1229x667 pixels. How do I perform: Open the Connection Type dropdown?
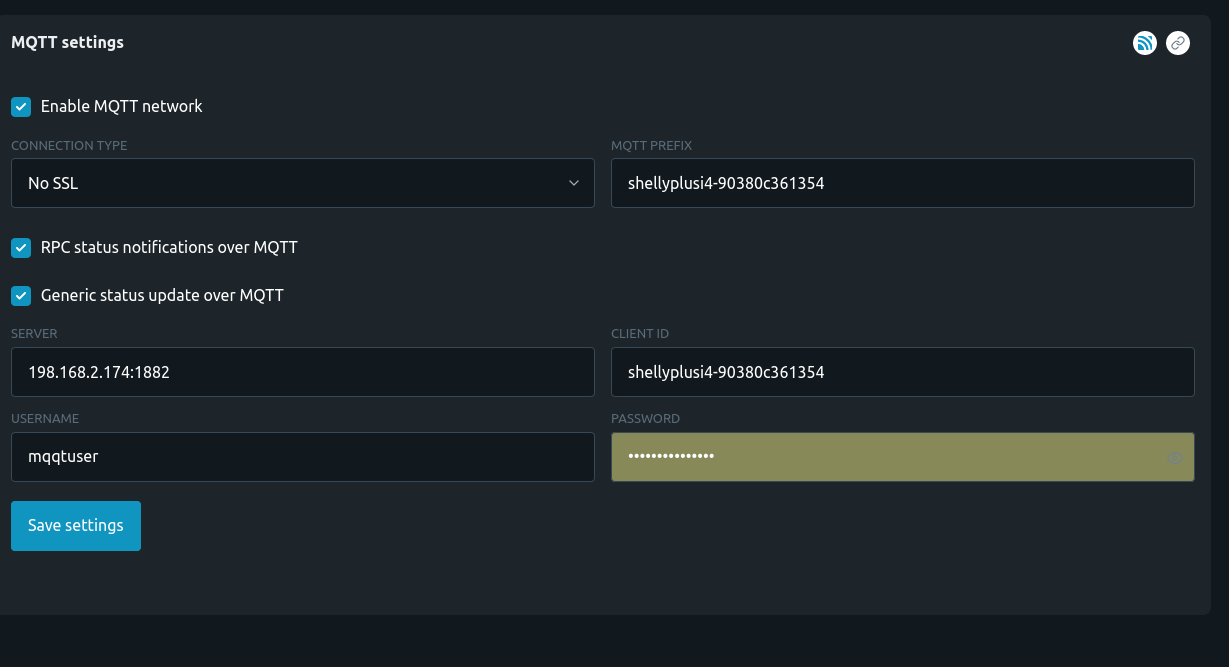[x=303, y=183]
